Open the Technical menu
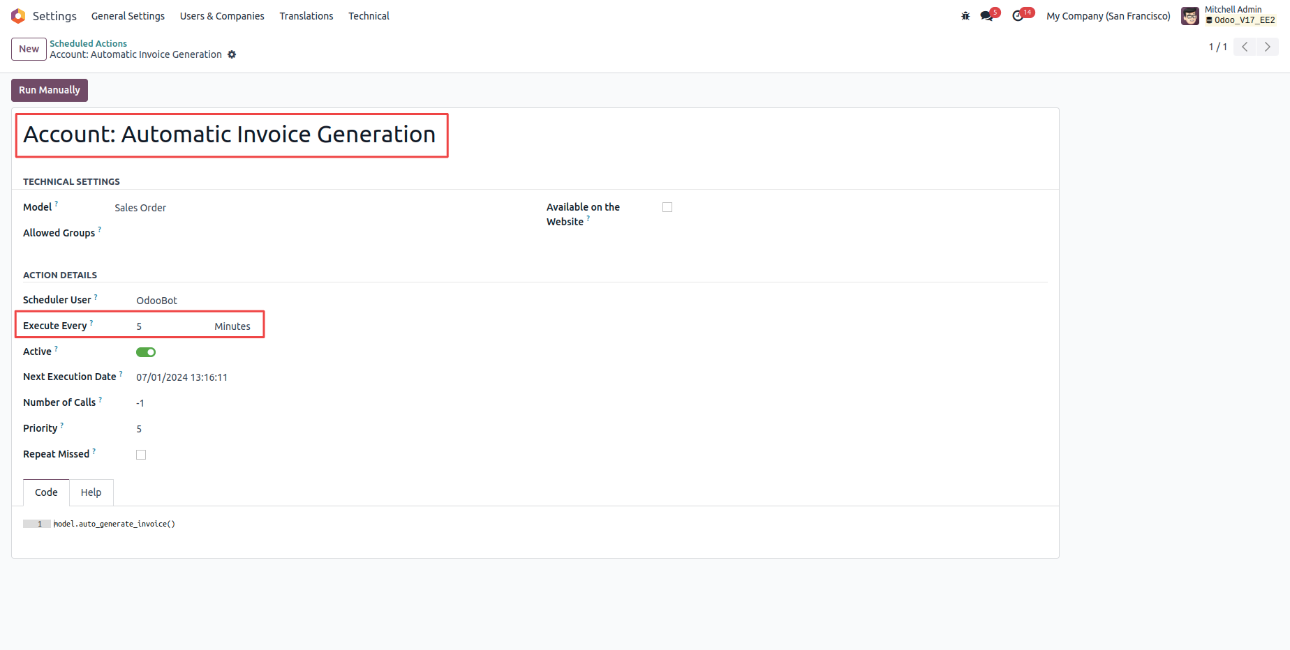 point(369,16)
